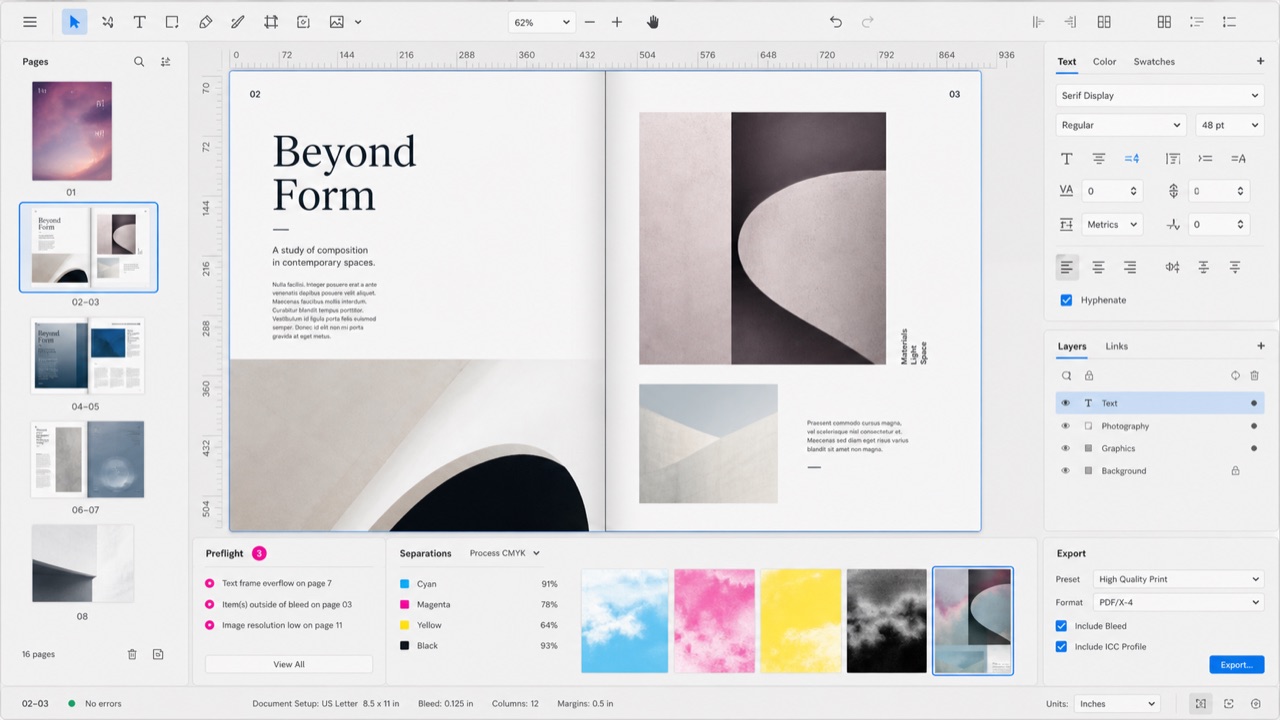Activate the Crop frame tool
Screen dimensions: 1280x720
(271, 22)
